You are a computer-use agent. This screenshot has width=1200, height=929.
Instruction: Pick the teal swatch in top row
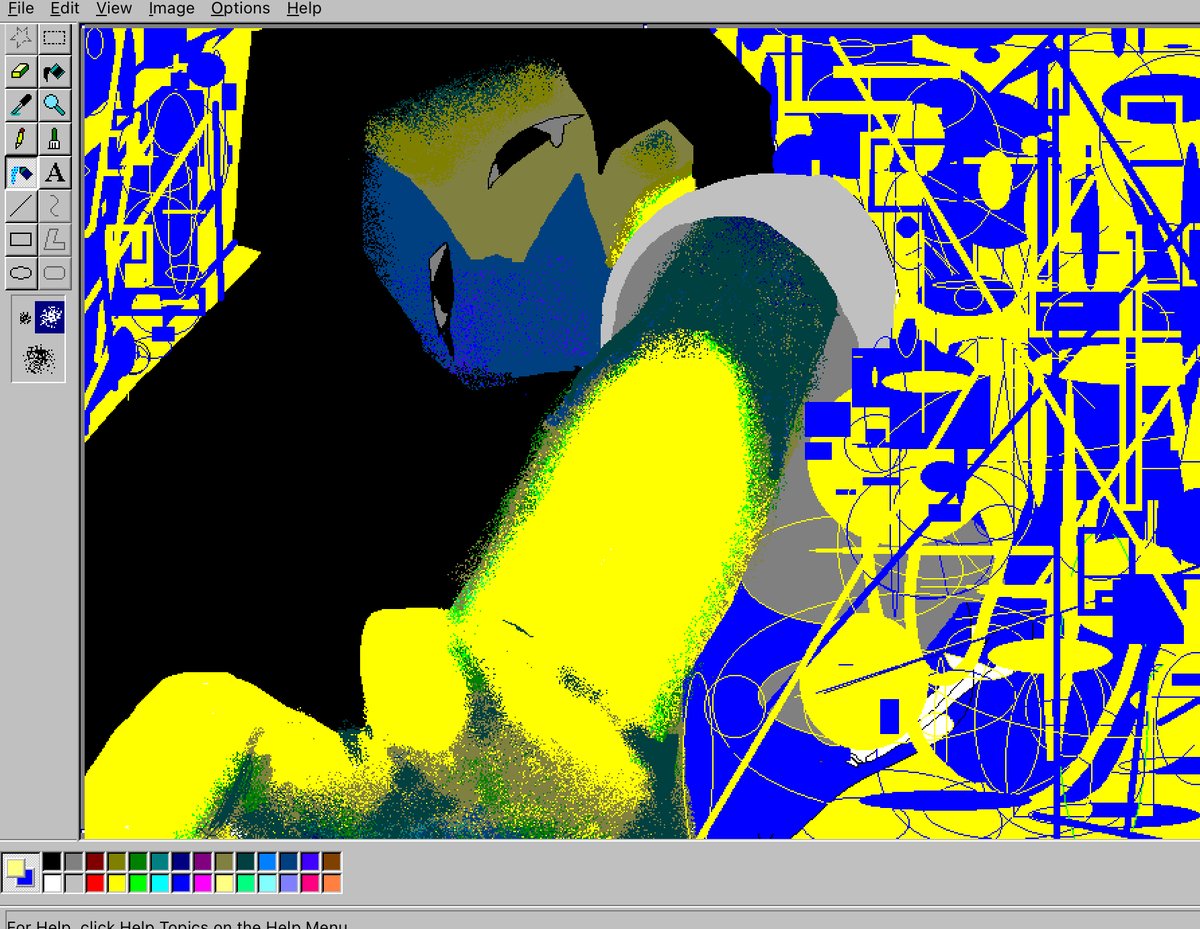(x=159, y=862)
